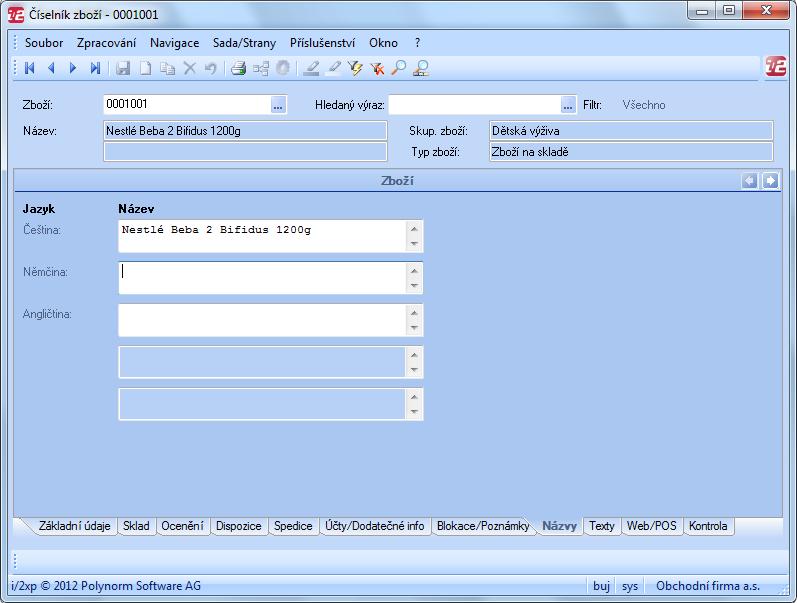Select the Názvy tab
Image resolution: width=797 pixels, height=603 pixels.
pyautogui.click(x=559, y=526)
